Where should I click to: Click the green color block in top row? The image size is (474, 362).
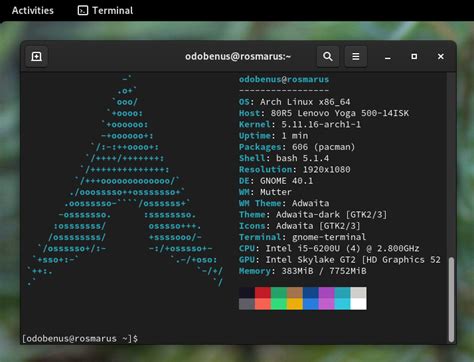279,293
